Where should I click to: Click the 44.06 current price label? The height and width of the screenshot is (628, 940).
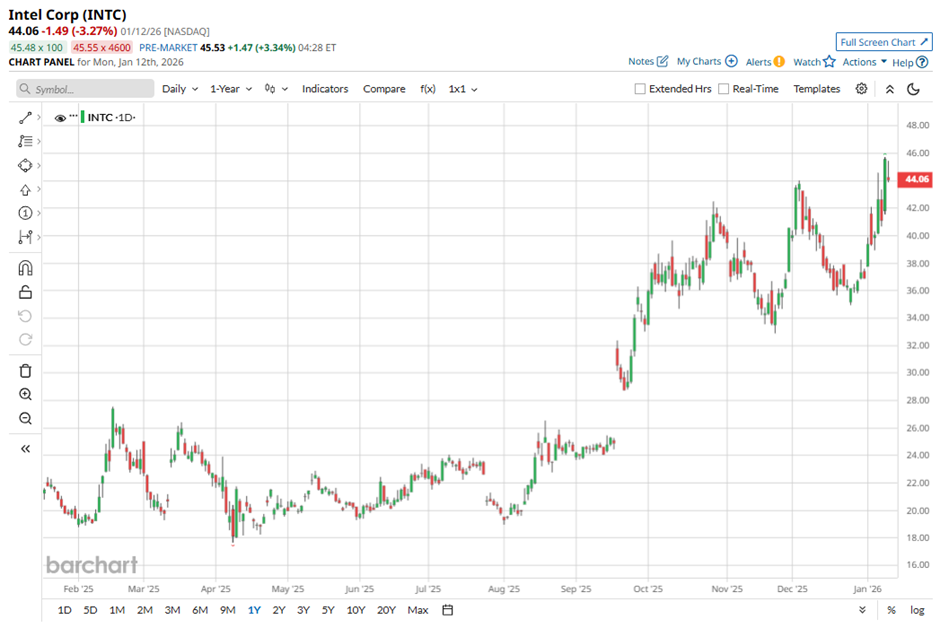click(x=915, y=179)
